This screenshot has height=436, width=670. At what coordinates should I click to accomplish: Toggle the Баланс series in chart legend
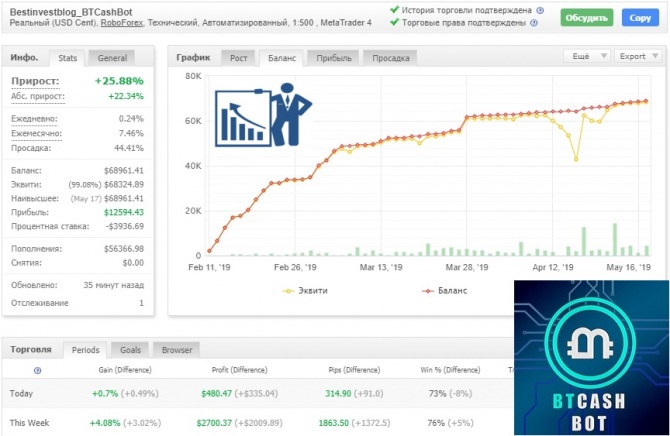[444, 291]
